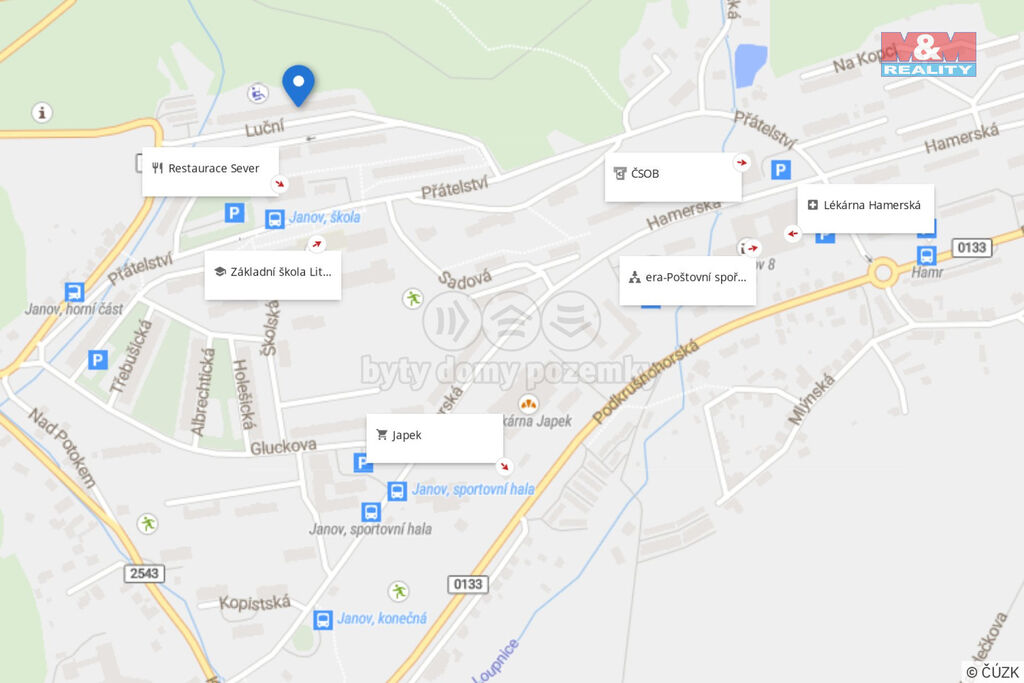Click the parking icon near Třebušická street
This screenshot has height=683, width=1024.
tap(97, 360)
